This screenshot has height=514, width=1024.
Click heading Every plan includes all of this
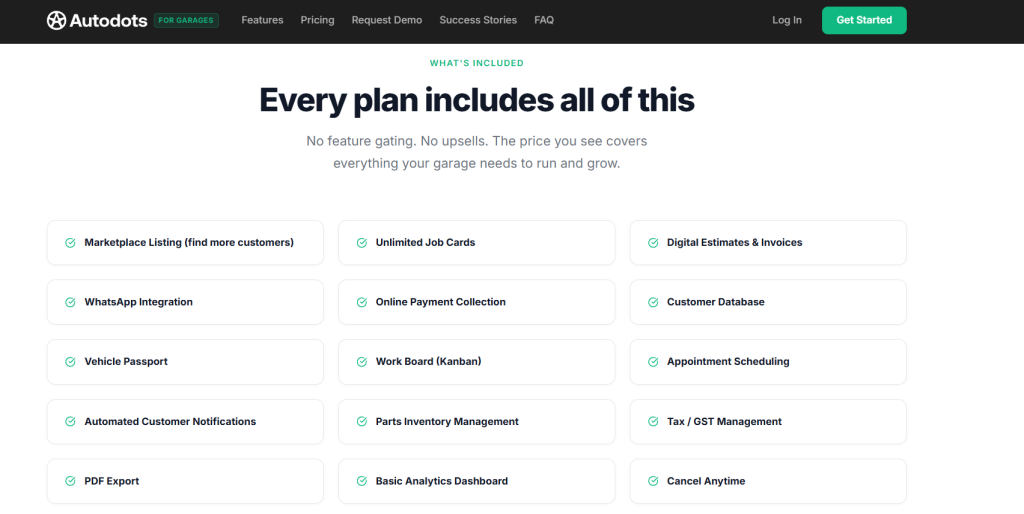[477, 100]
